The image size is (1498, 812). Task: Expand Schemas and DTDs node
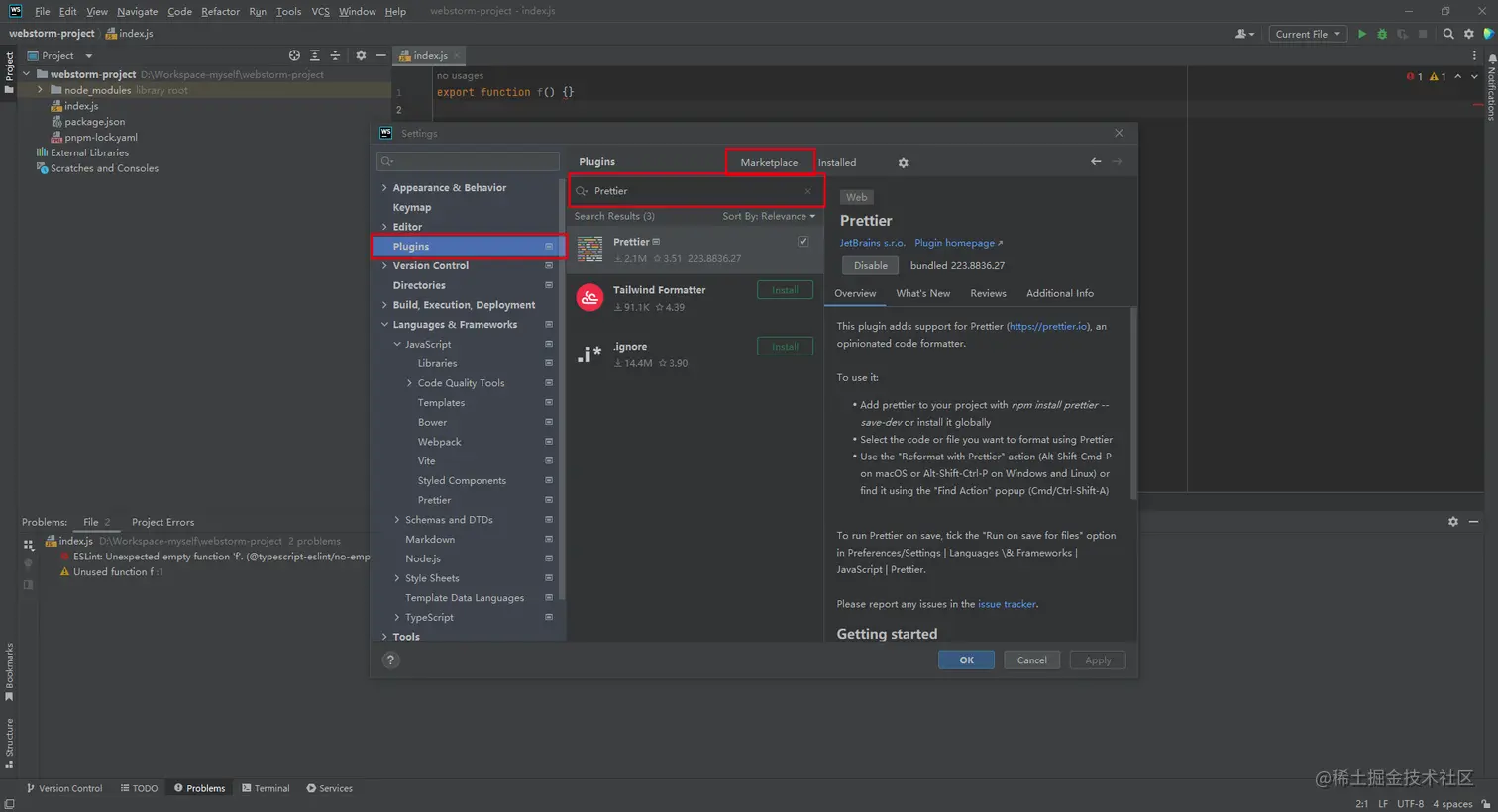tap(397, 520)
